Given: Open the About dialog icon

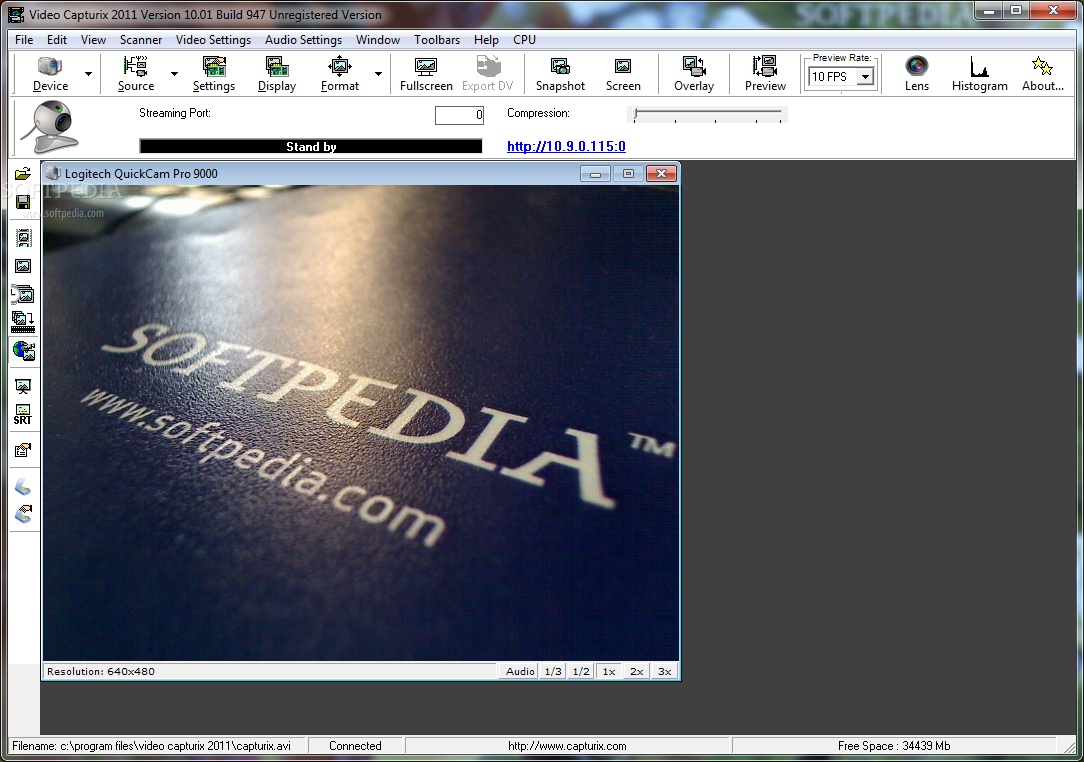Looking at the screenshot, I should coord(1043,75).
